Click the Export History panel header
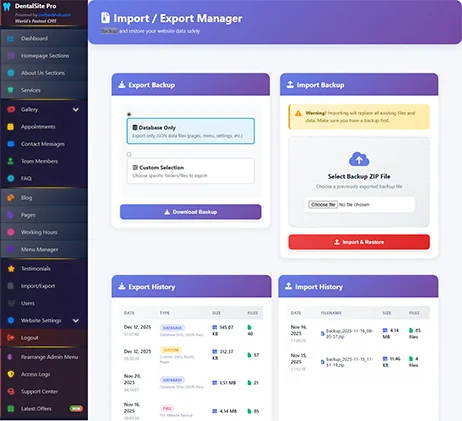 click(x=191, y=286)
